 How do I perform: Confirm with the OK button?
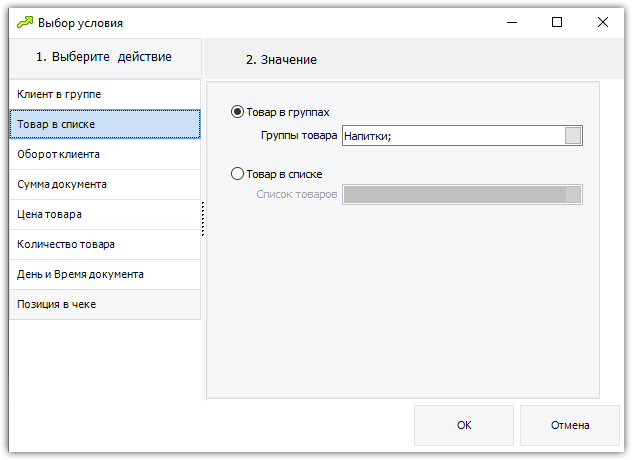(x=464, y=425)
